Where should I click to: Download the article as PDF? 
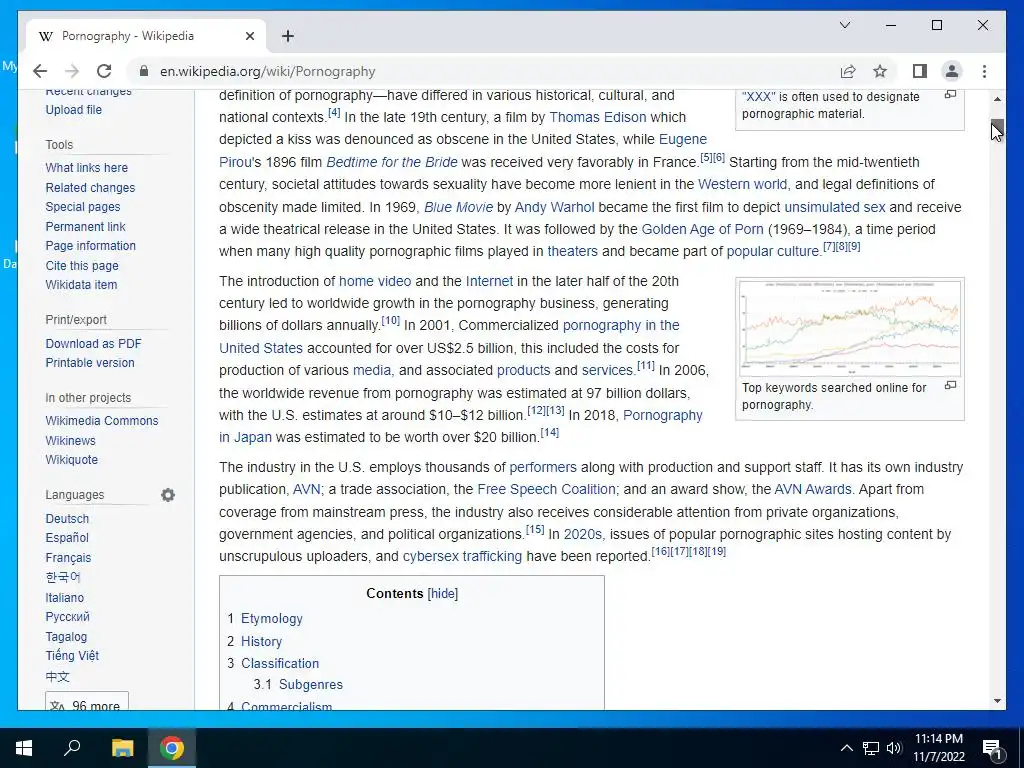[x=93, y=344]
